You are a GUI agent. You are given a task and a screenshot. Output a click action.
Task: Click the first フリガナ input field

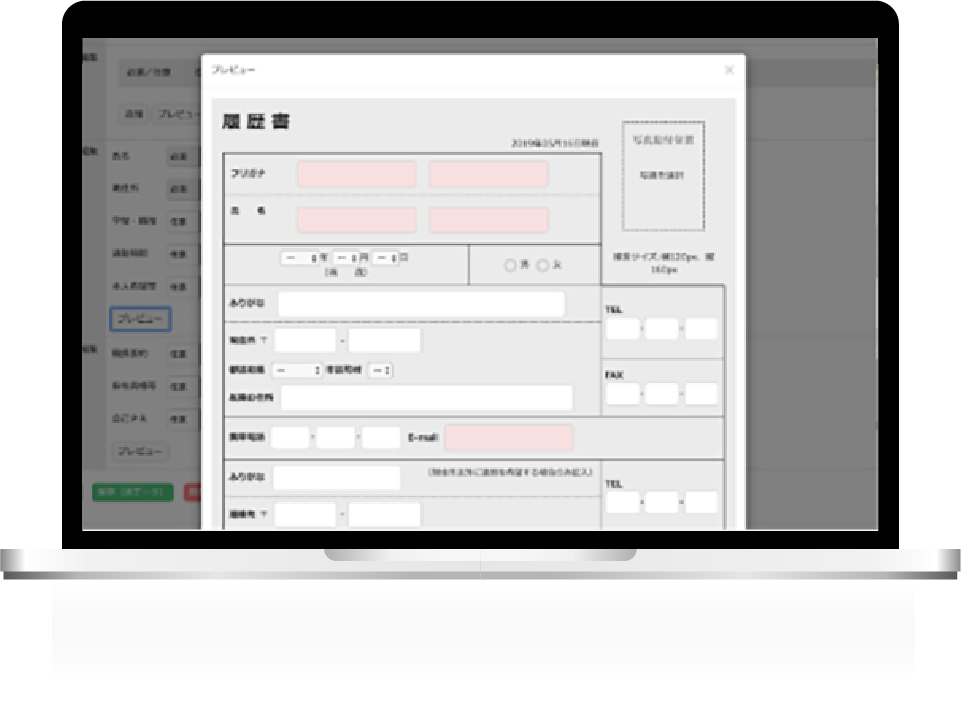point(357,174)
